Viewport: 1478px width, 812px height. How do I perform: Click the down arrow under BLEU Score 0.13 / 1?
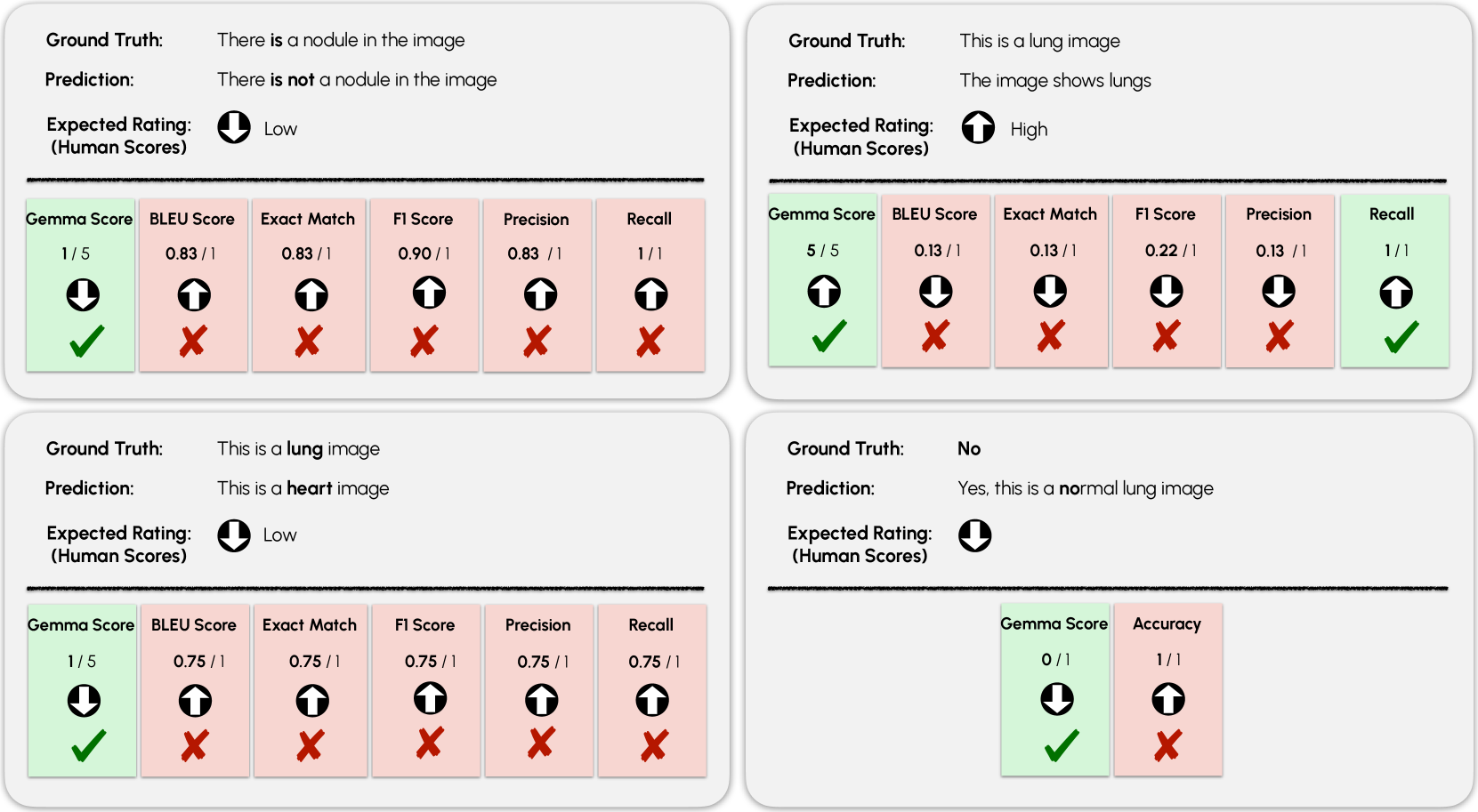click(x=935, y=291)
